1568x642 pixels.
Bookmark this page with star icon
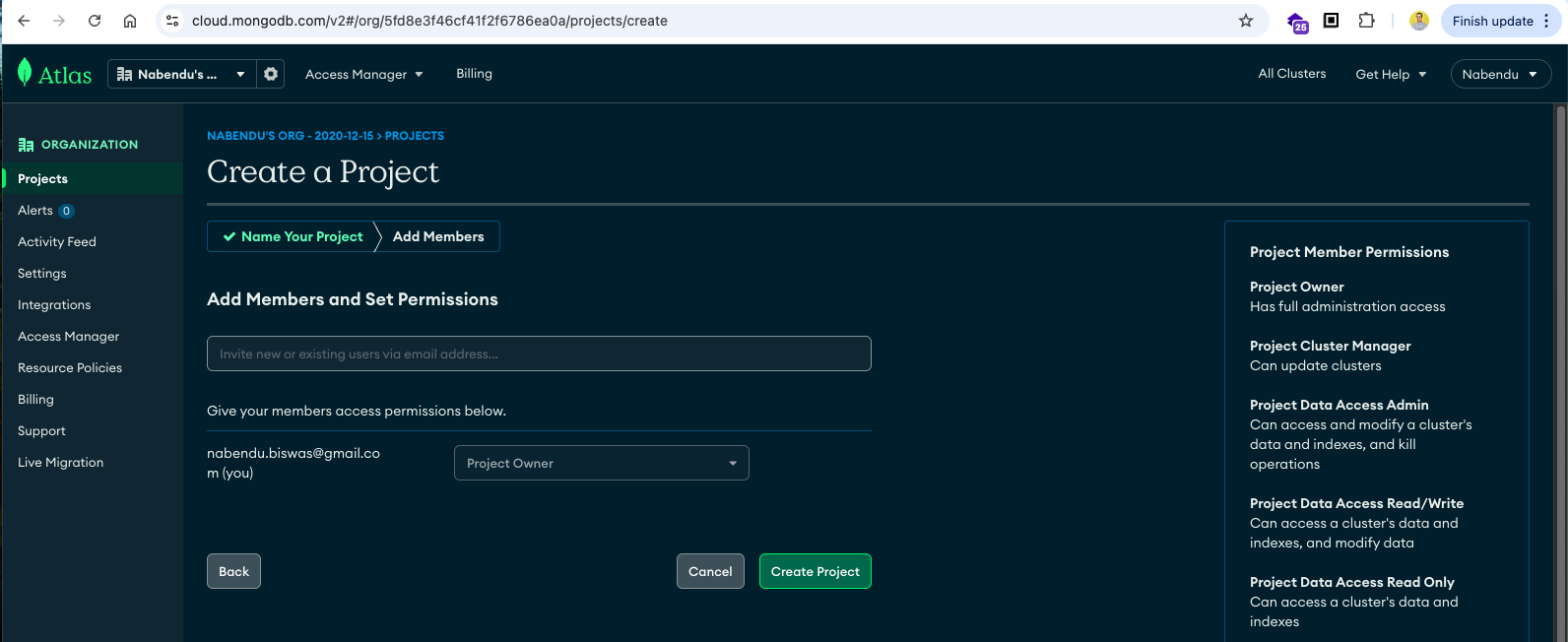coord(1246,21)
